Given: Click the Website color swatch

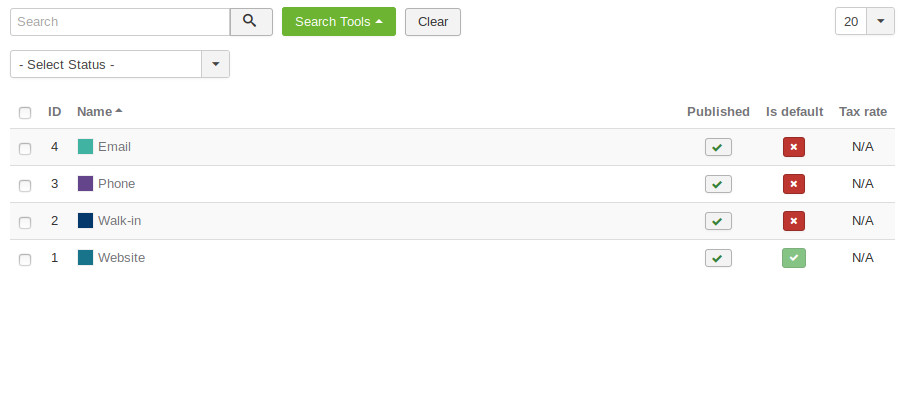Looking at the screenshot, I should coord(85,258).
